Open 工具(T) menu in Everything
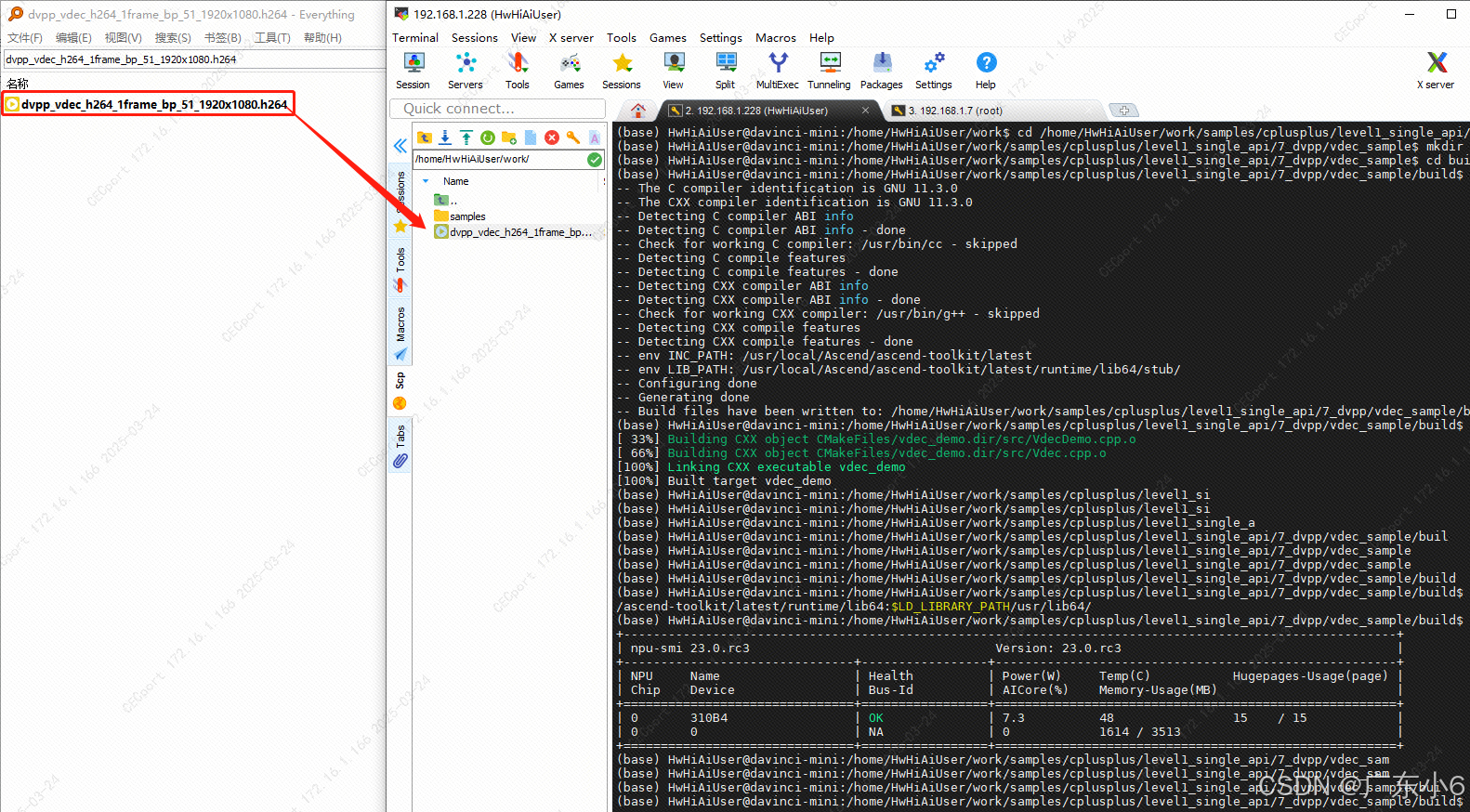This screenshot has height=812, width=1470. (272, 38)
